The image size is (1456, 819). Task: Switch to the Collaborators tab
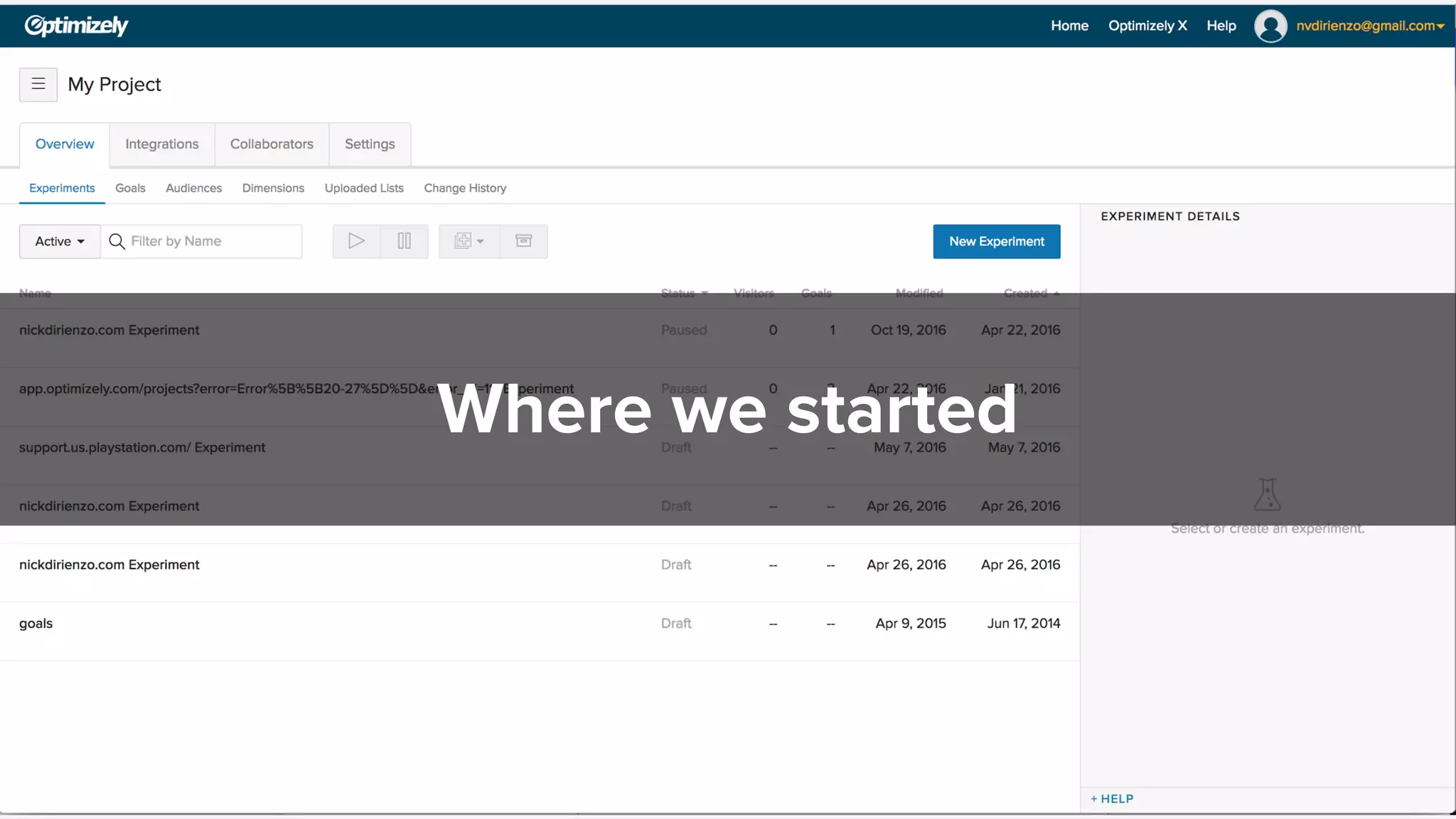[x=272, y=144]
